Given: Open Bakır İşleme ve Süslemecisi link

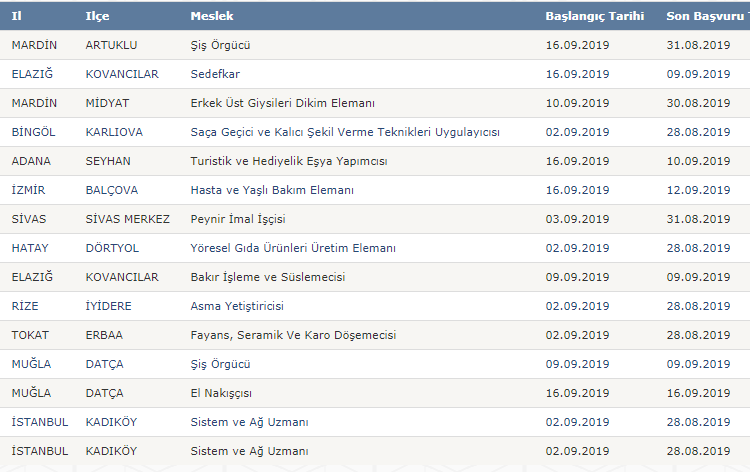Looking at the screenshot, I should tap(268, 277).
